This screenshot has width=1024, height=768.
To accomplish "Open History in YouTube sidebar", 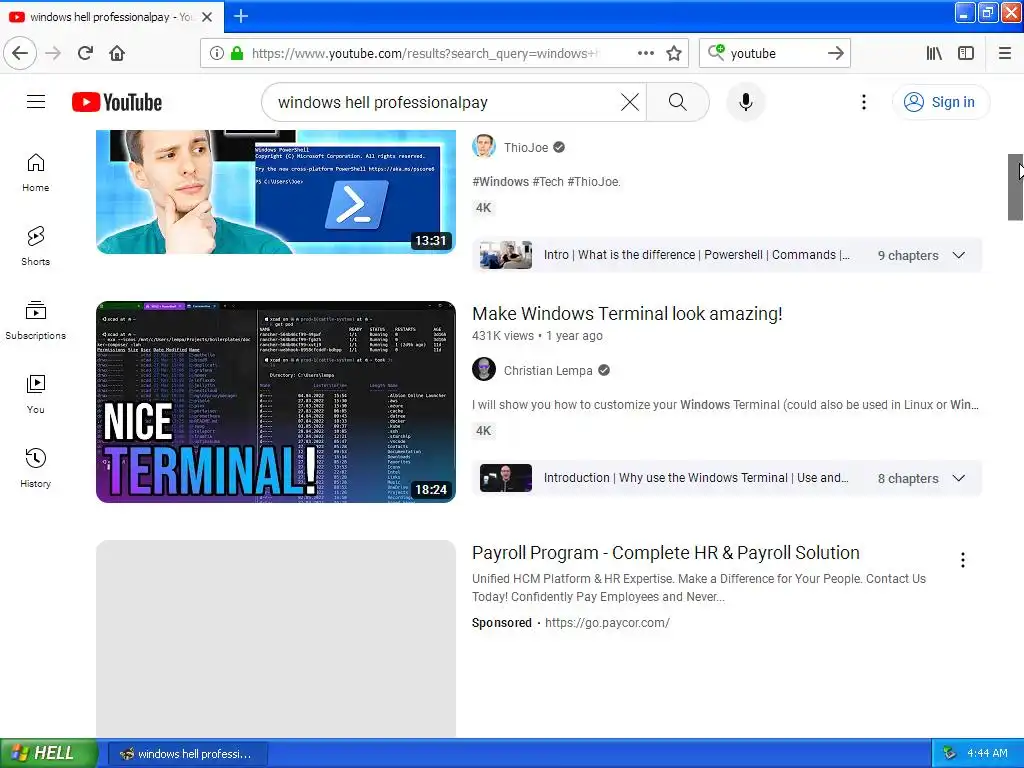I will (x=35, y=468).
